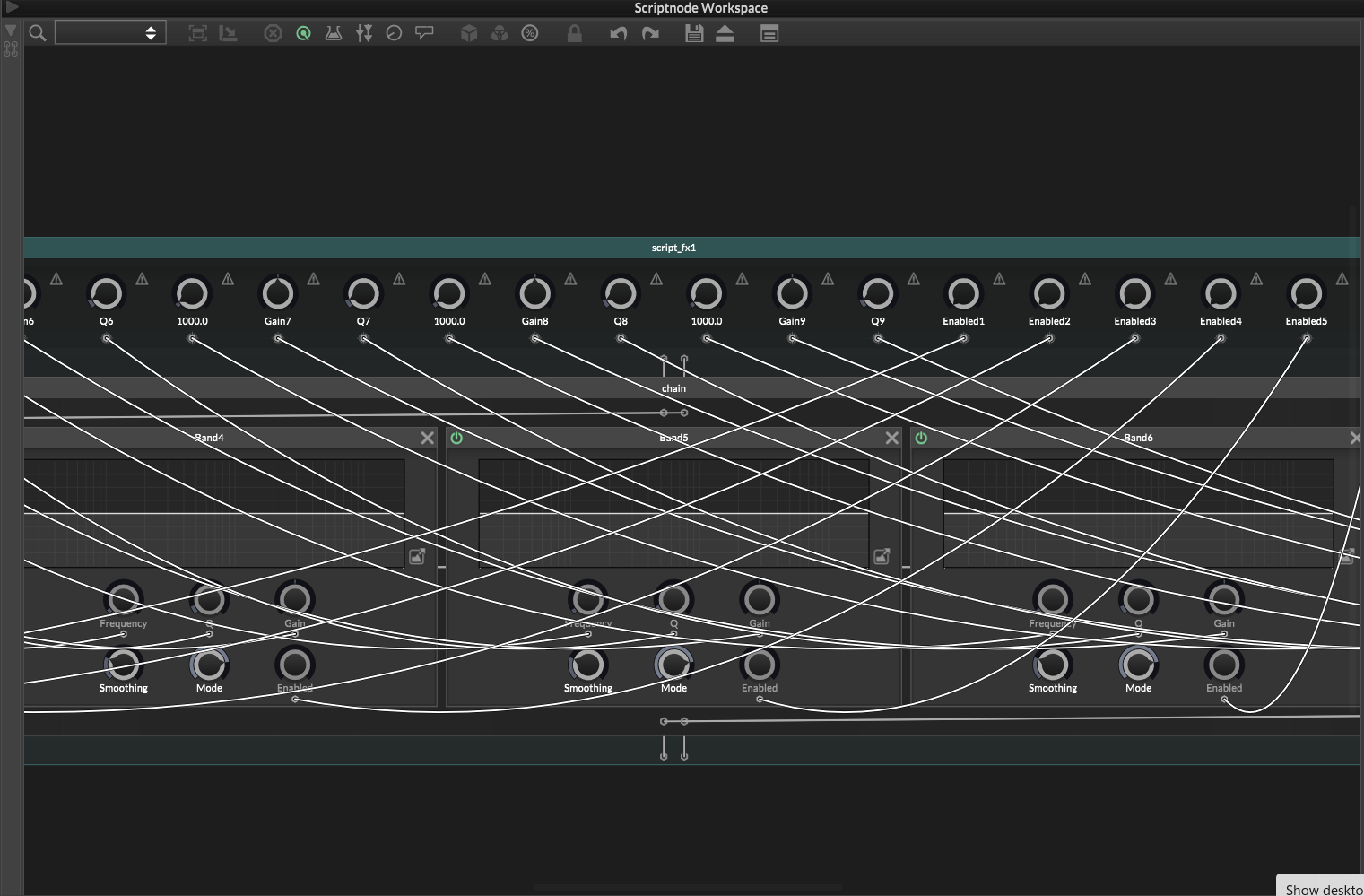The width and height of the screenshot is (1364, 896).
Task: Click the Gain7 knob
Action: point(277,293)
